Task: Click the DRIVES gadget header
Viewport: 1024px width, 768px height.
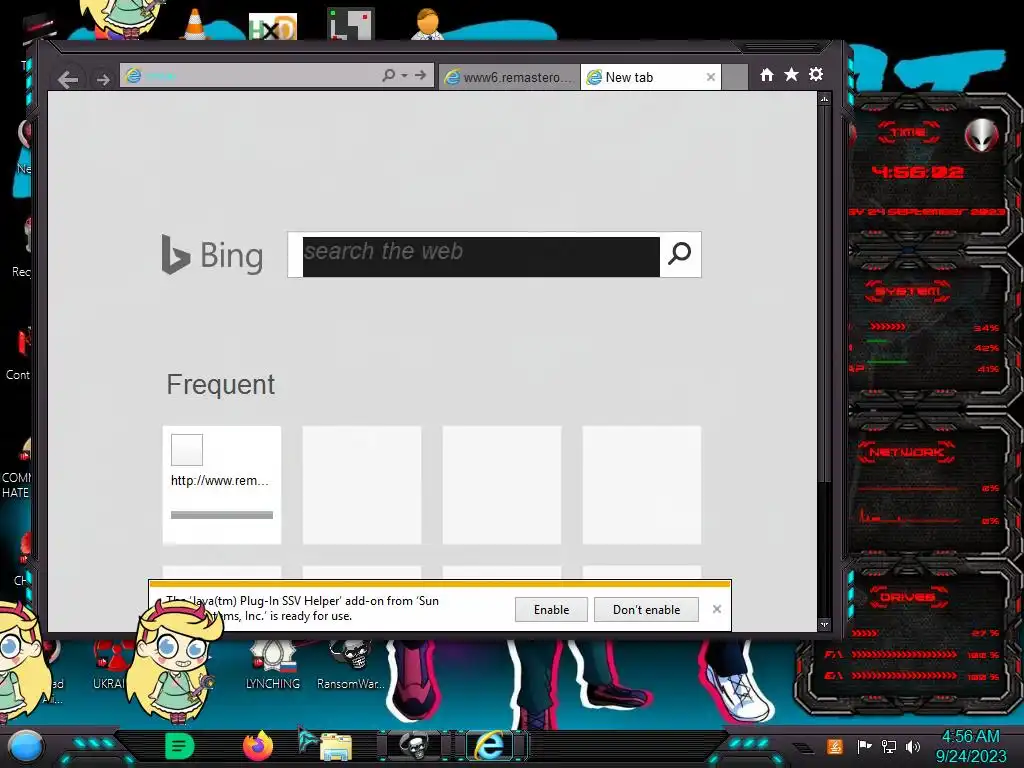Action: click(907, 597)
